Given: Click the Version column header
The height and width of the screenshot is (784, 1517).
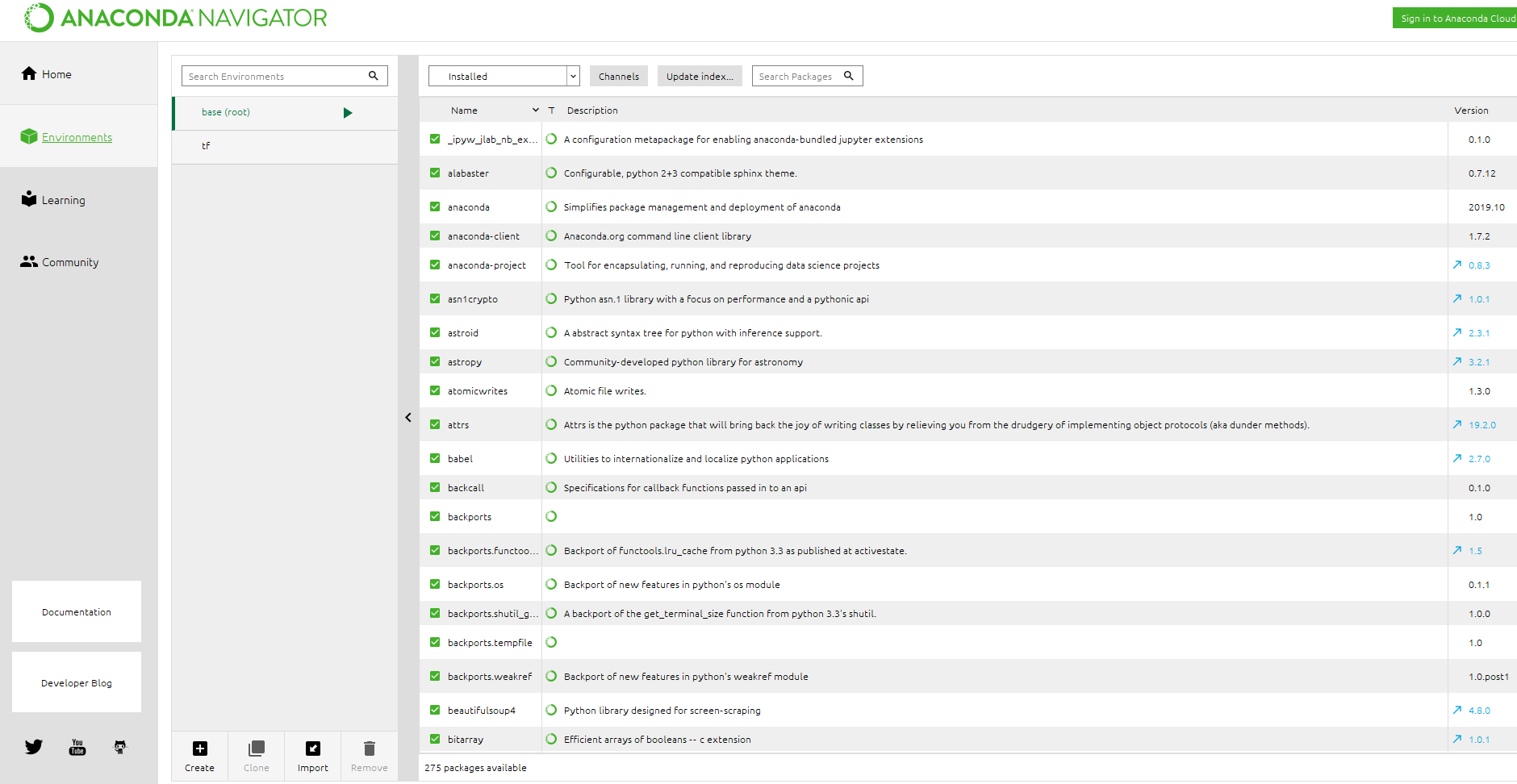Looking at the screenshot, I should click(1471, 111).
